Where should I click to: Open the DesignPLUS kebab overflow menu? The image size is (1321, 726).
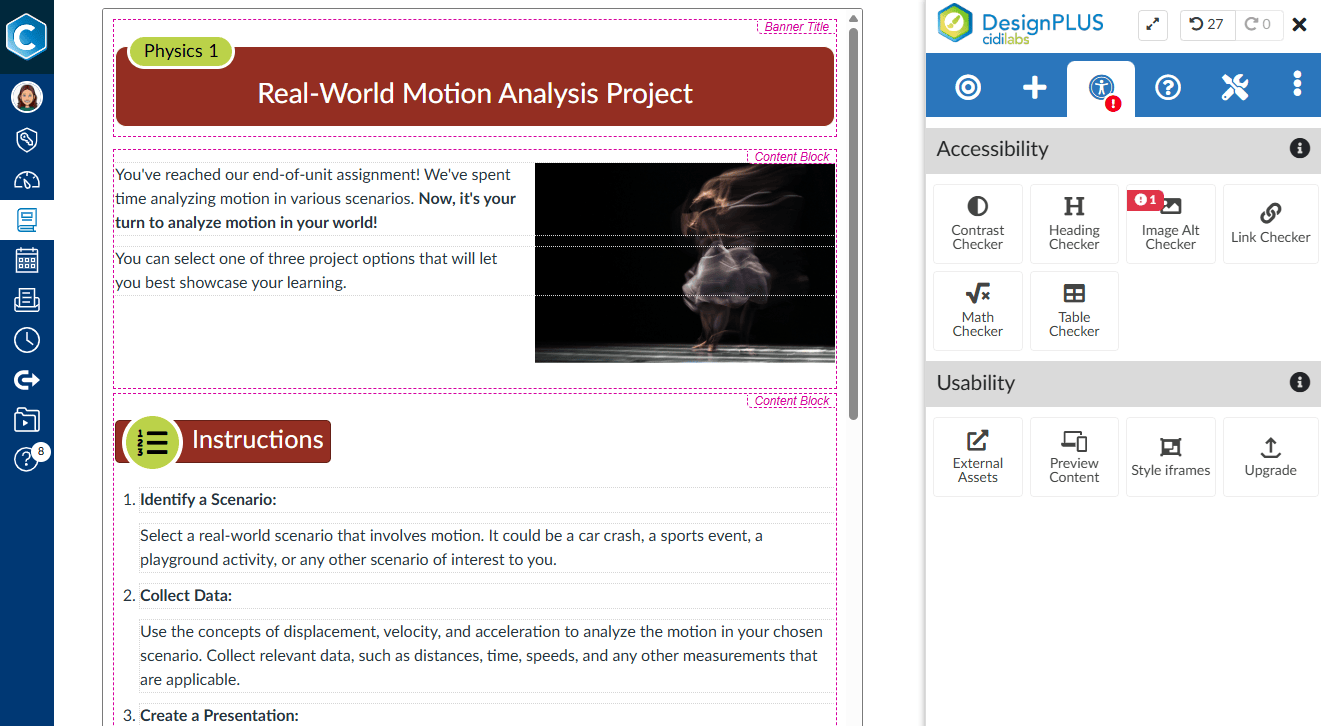click(1297, 86)
